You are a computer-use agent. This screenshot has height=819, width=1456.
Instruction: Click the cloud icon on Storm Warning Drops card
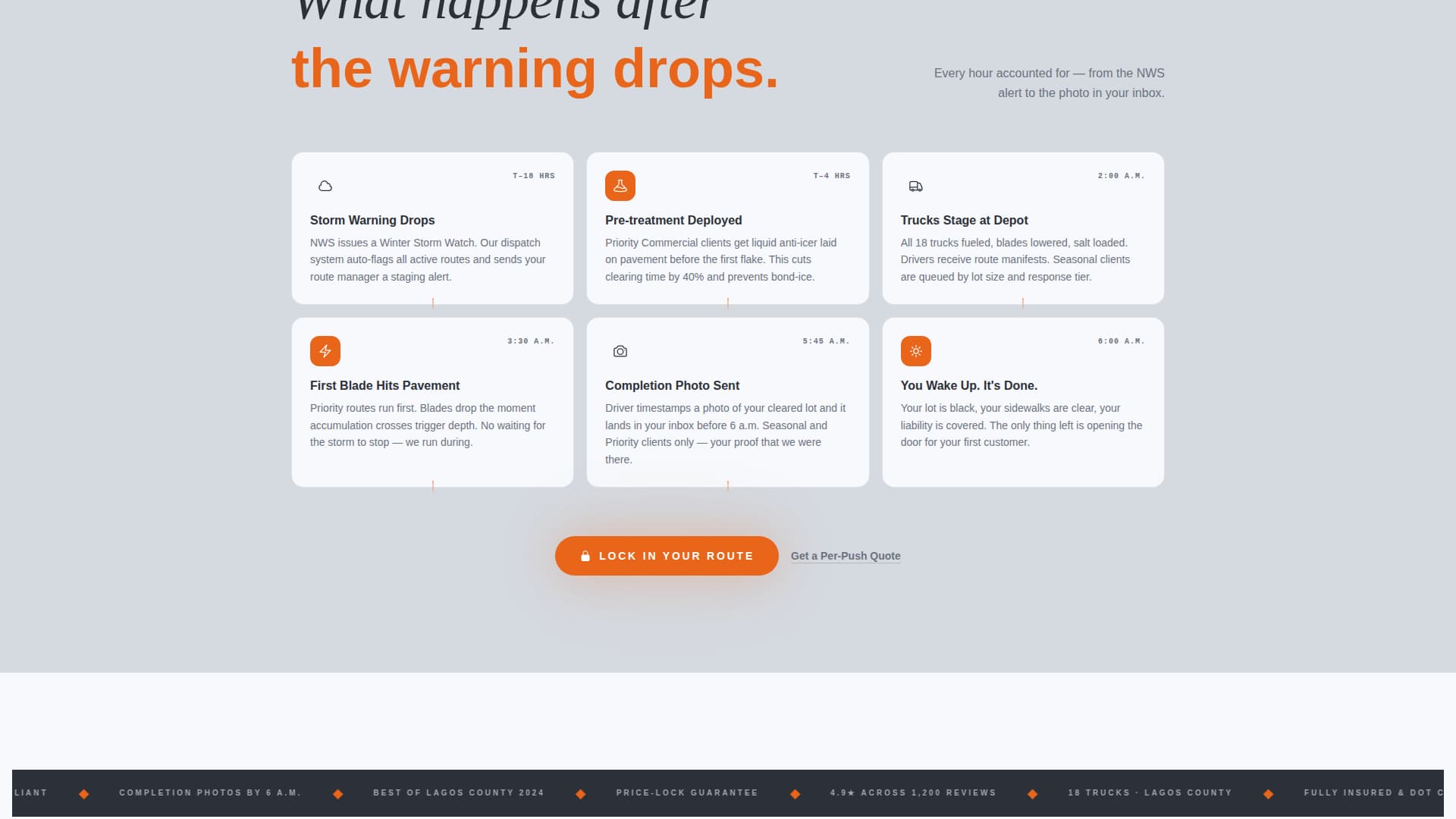click(x=325, y=185)
